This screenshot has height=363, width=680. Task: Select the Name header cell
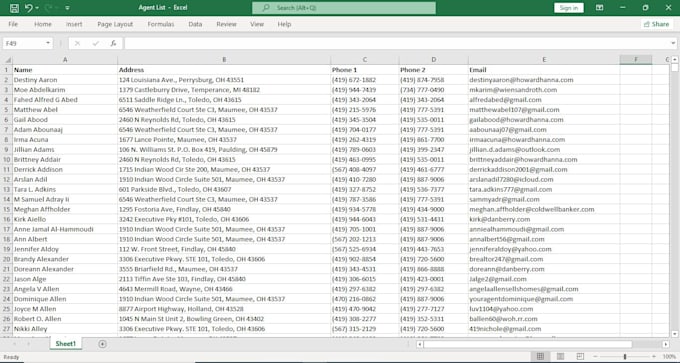[65, 70]
